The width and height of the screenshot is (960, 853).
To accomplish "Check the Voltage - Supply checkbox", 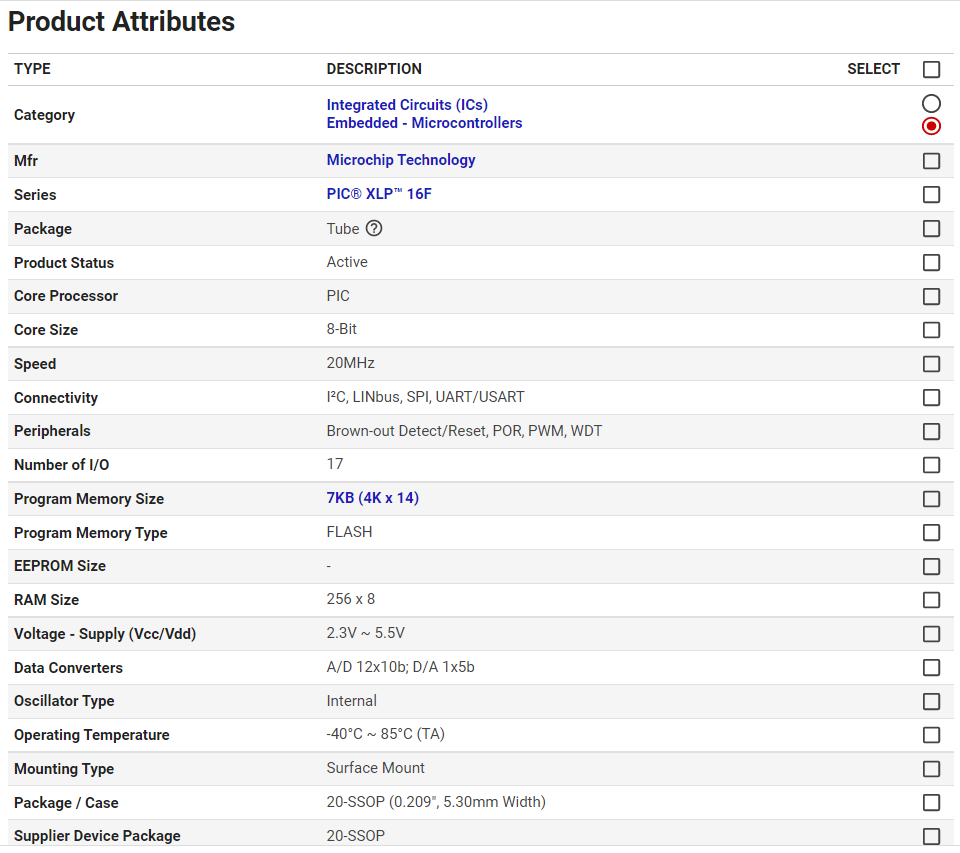I will [x=931, y=634].
